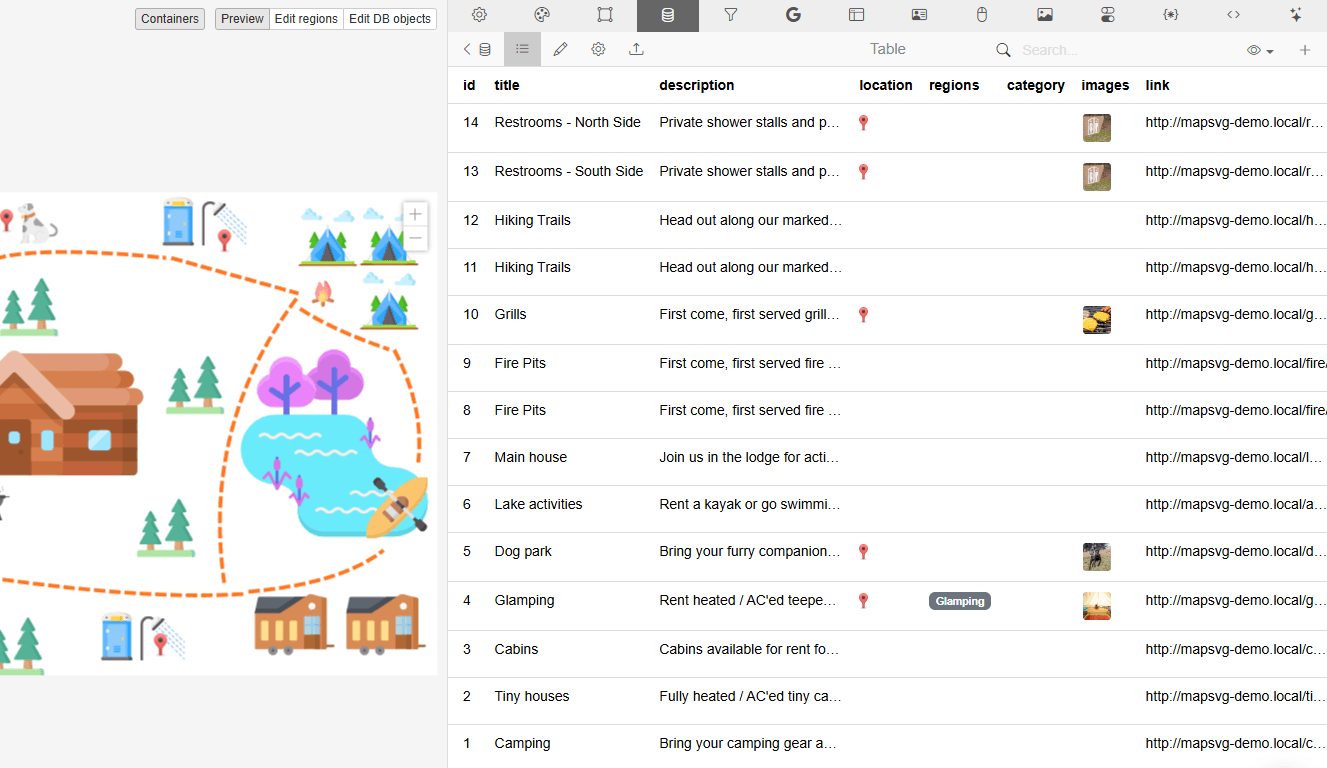Click plus icon to add new record
Image resolution: width=1327 pixels, height=768 pixels.
coord(1304,50)
